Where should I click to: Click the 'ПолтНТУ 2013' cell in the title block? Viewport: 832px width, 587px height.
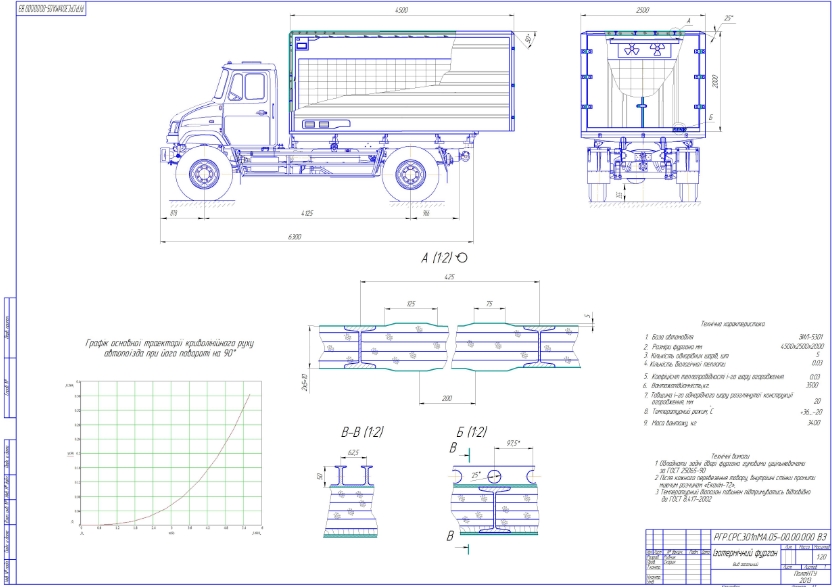click(805, 577)
